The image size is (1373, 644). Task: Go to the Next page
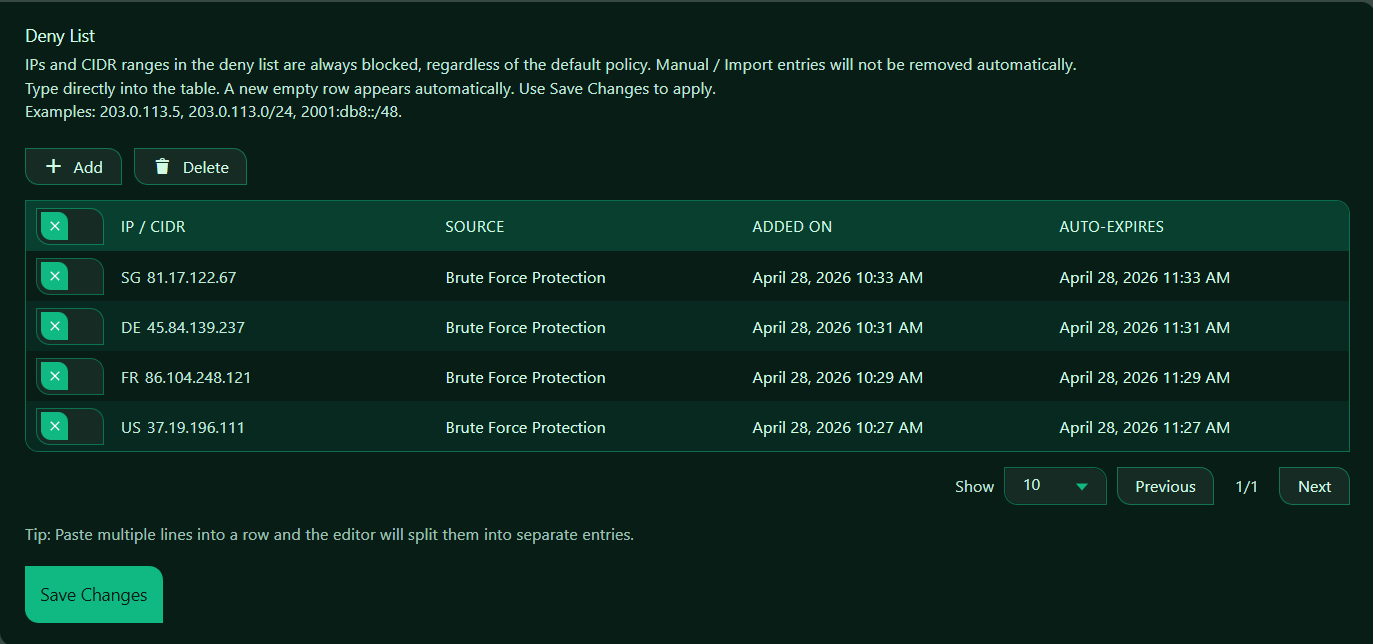(x=1314, y=487)
